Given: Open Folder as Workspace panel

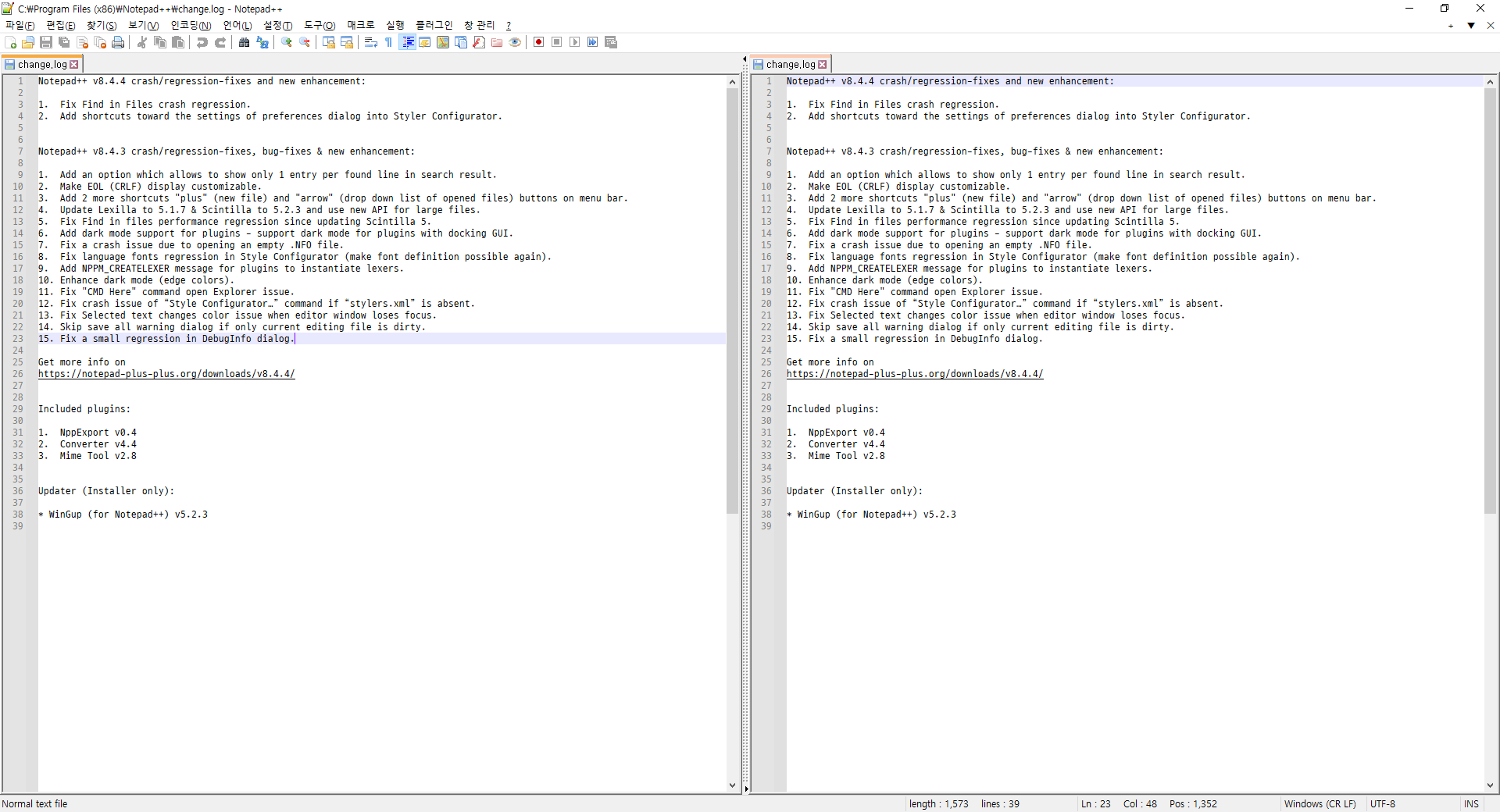Looking at the screenshot, I should [x=497, y=42].
